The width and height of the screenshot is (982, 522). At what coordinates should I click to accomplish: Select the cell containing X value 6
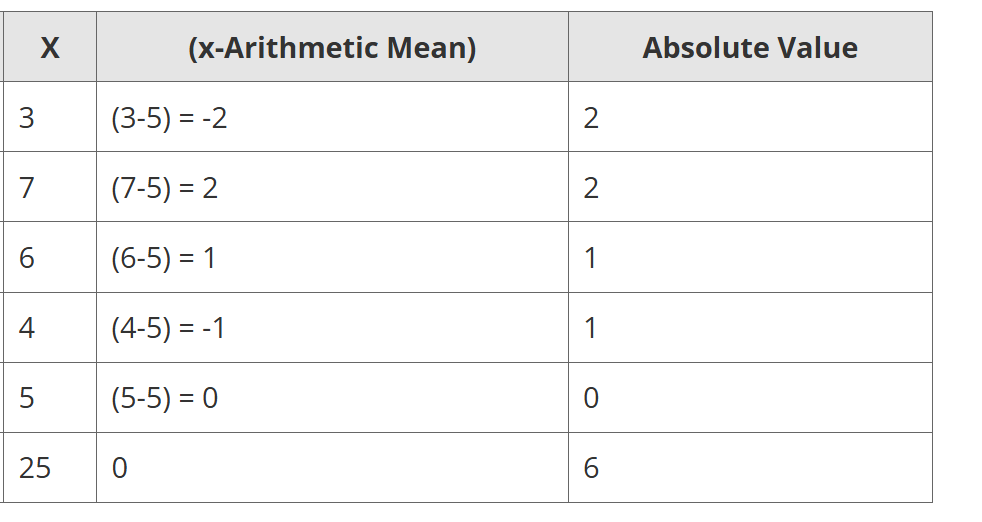27,258
